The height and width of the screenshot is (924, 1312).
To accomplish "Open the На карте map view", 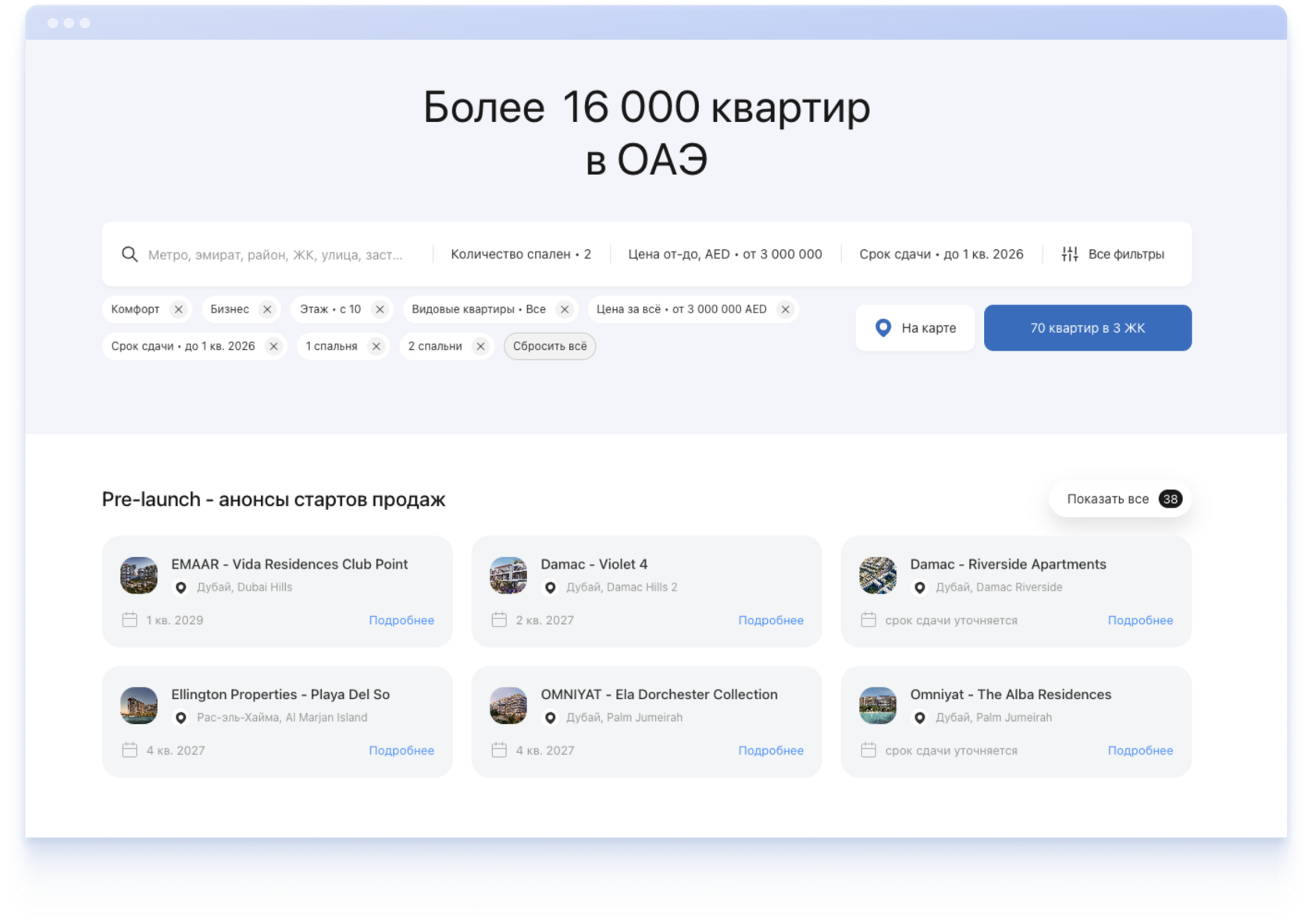I will [915, 328].
